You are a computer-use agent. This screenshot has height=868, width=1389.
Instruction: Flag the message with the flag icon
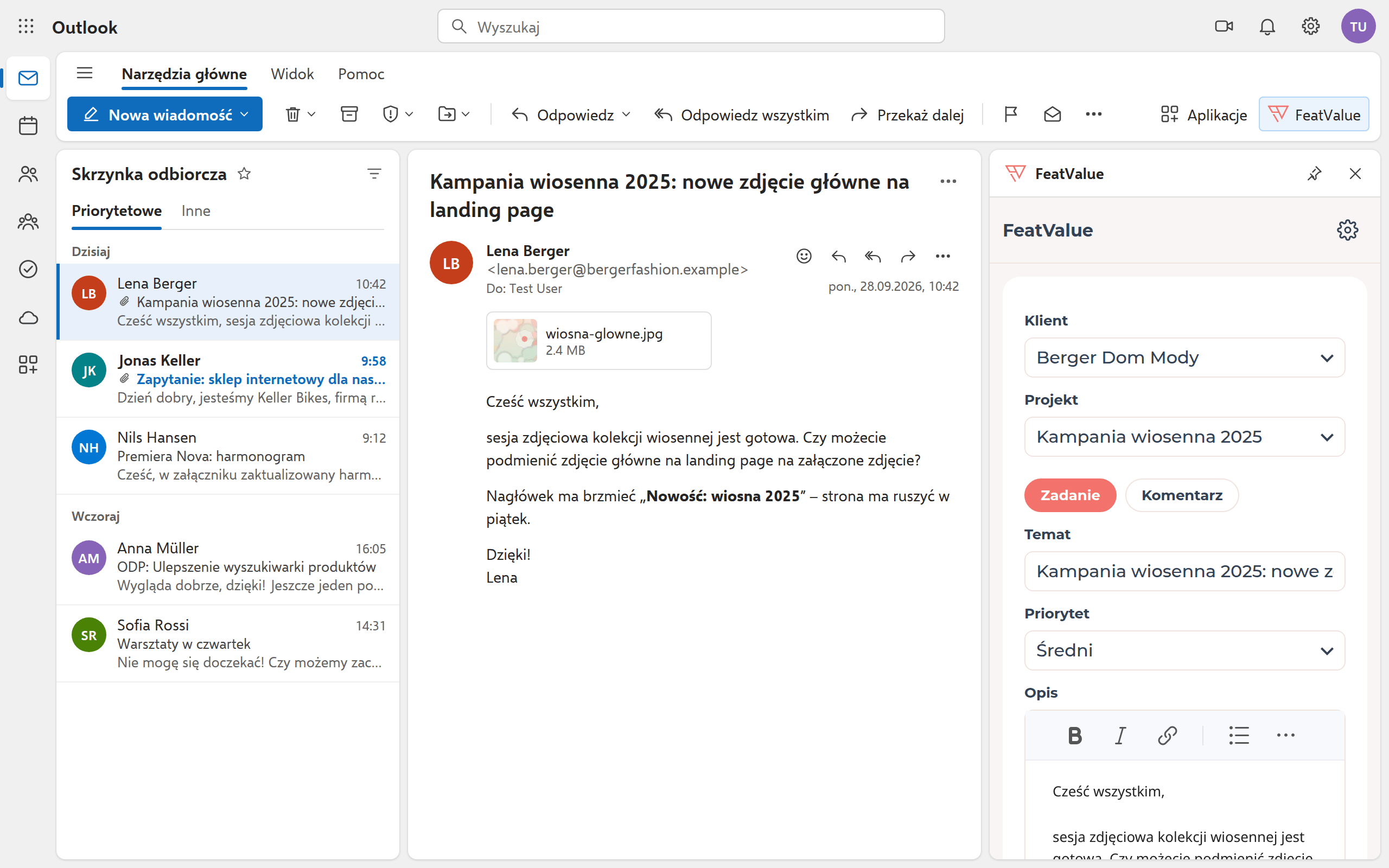click(1011, 114)
